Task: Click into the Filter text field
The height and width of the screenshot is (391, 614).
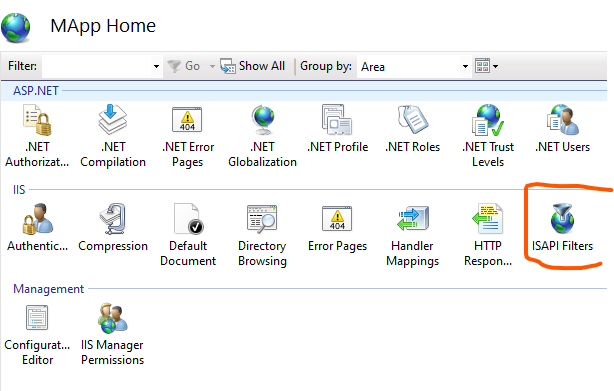Action: [x=97, y=66]
